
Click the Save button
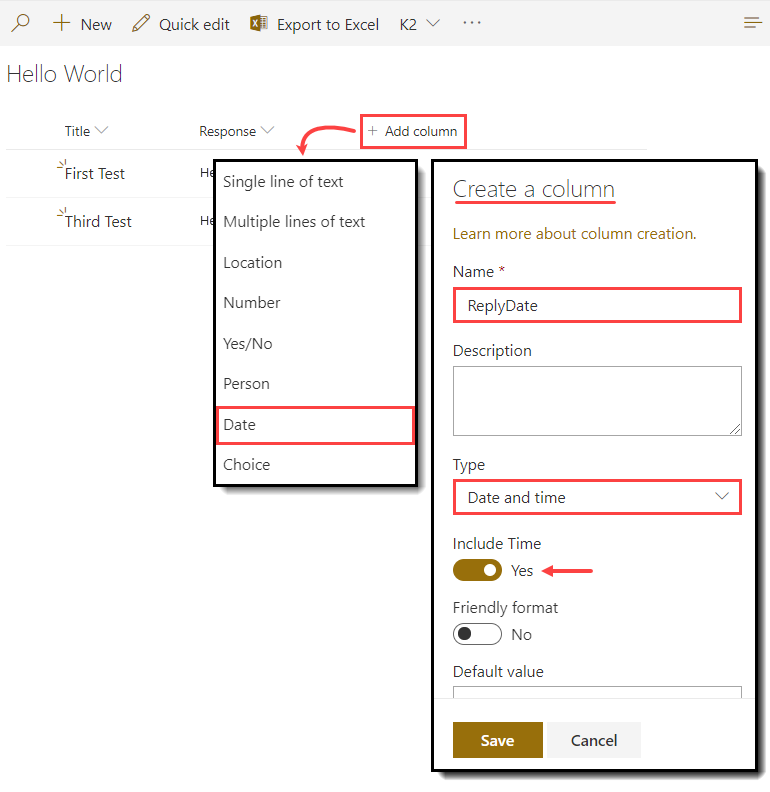click(497, 740)
